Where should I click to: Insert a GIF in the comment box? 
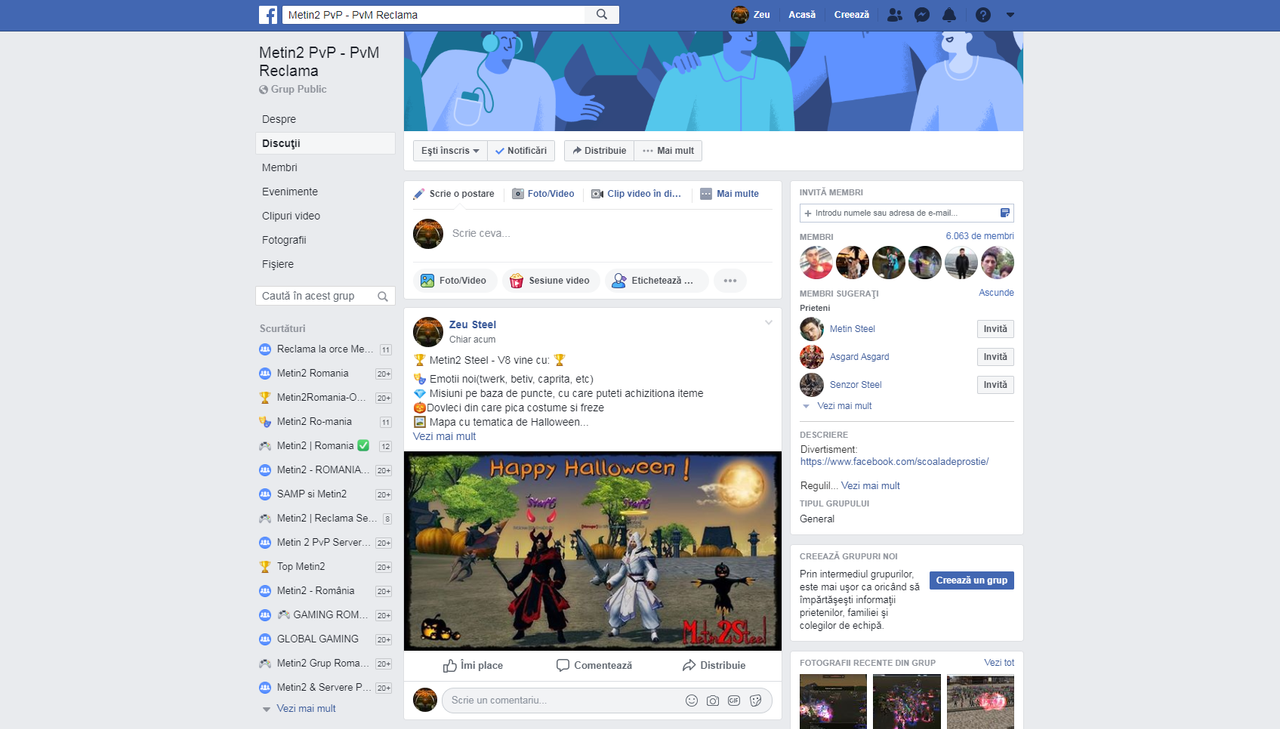tap(734, 700)
